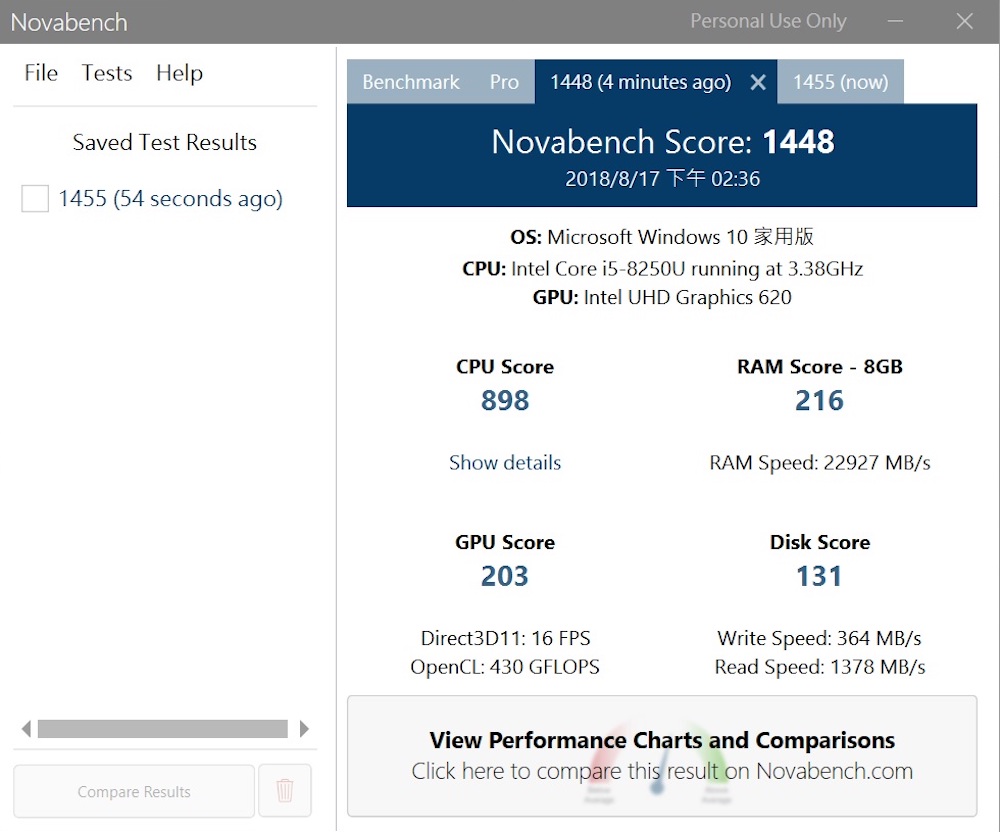
Task: Open the File menu
Action: [41, 73]
